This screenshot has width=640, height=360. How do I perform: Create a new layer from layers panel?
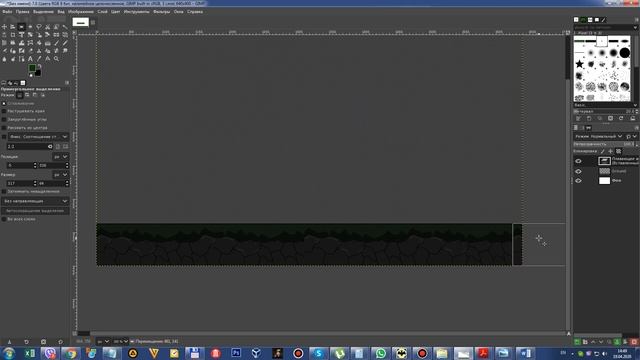[577, 342]
